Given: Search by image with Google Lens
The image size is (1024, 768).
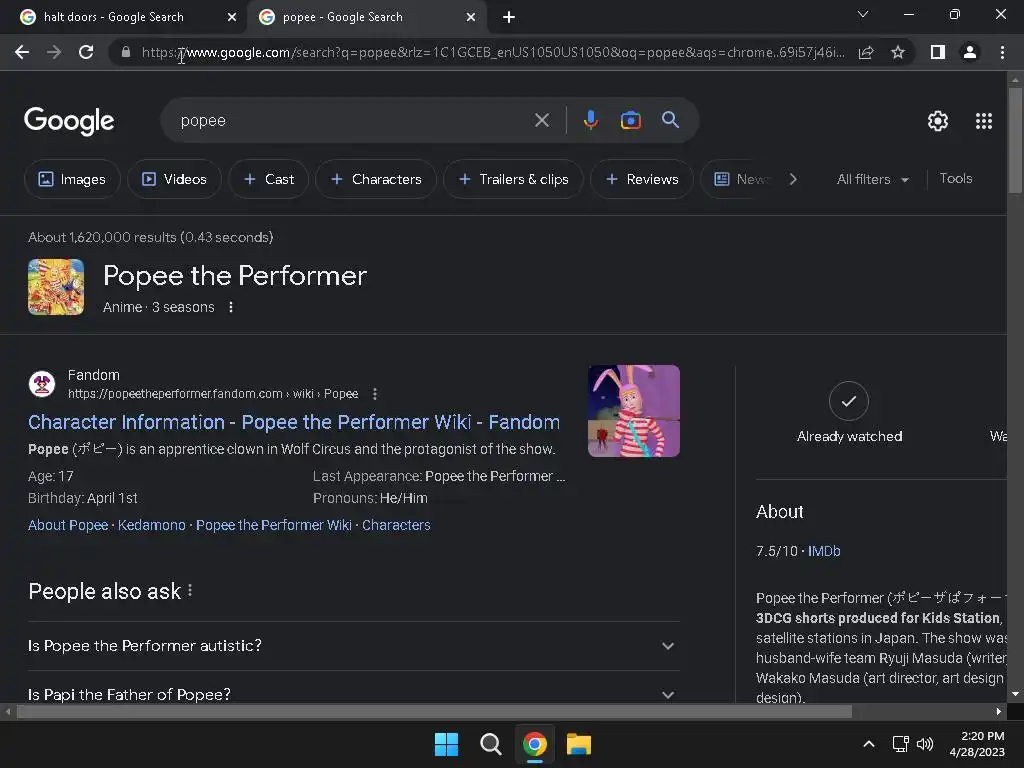Looking at the screenshot, I should tap(630, 120).
